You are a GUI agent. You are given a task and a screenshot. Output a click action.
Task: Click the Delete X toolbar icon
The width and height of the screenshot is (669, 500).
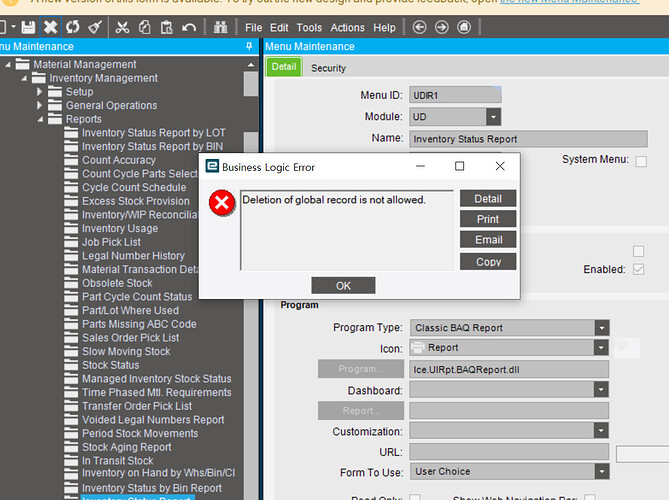click(50, 27)
